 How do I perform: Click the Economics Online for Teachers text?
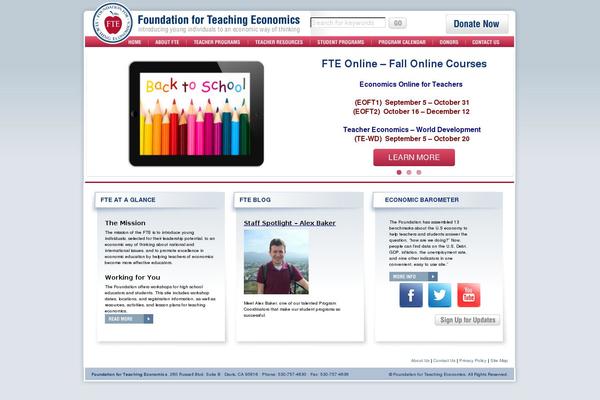pyautogui.click(x=411, y=84)
